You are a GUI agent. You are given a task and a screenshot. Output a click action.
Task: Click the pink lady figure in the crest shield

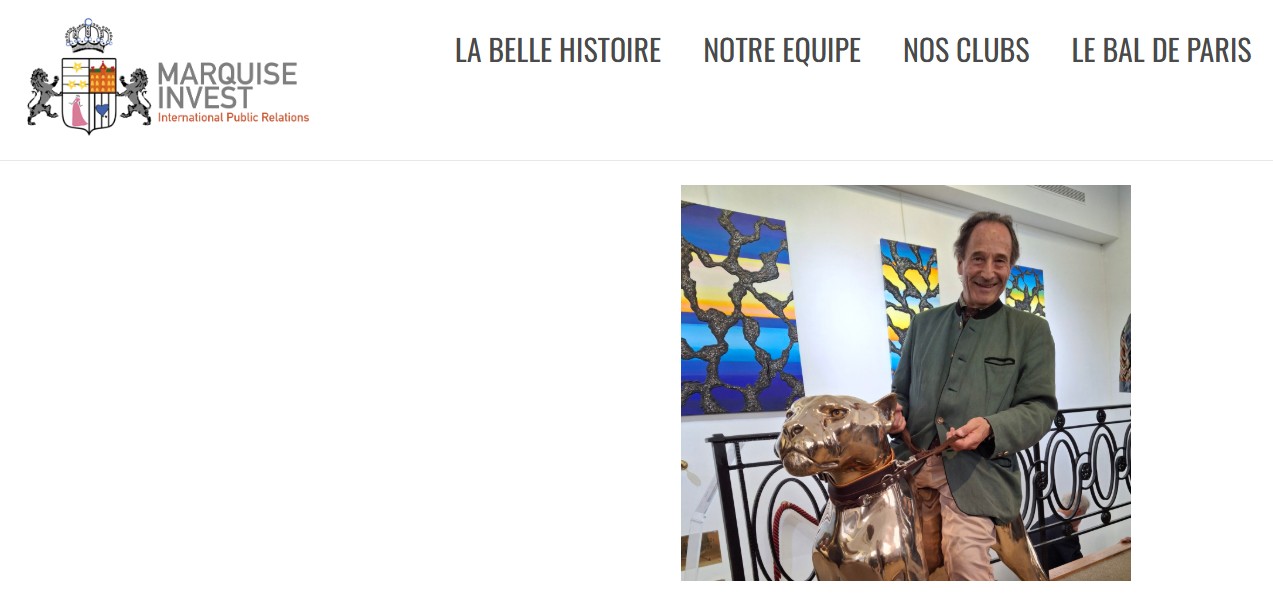(x=77, y=111)
